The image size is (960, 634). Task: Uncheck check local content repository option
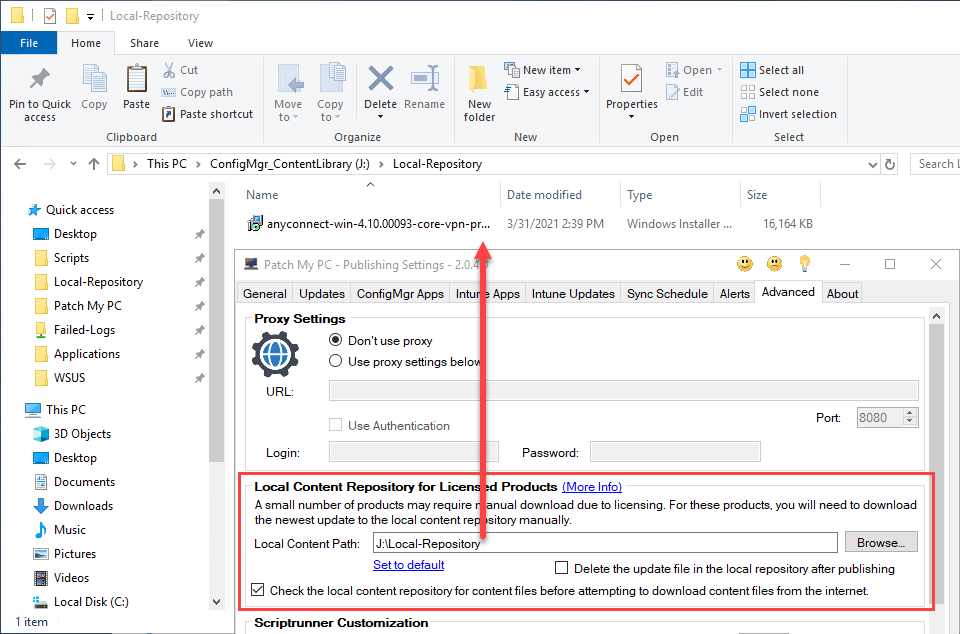click(x=258, y=590)
